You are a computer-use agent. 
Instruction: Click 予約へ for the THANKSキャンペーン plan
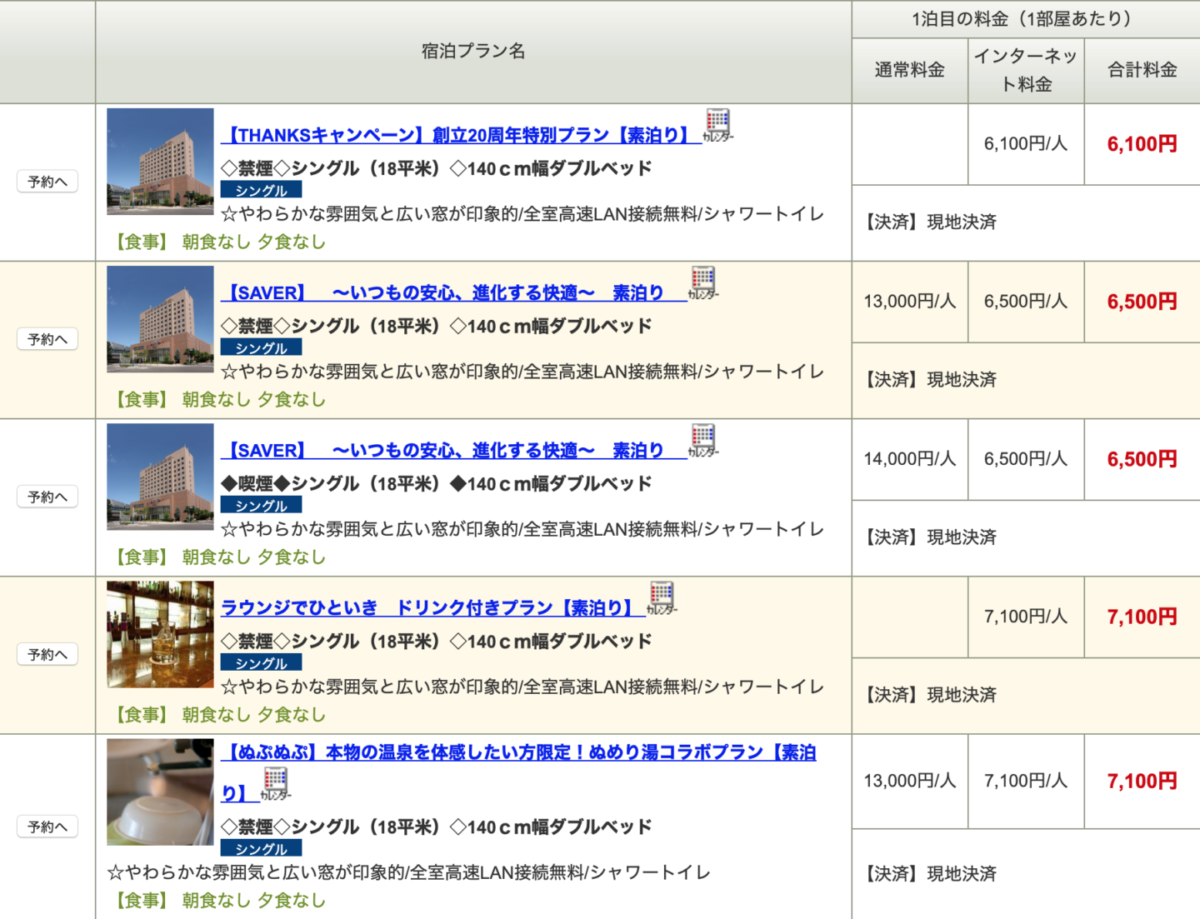pyautogui.click(x=47, y=182)
